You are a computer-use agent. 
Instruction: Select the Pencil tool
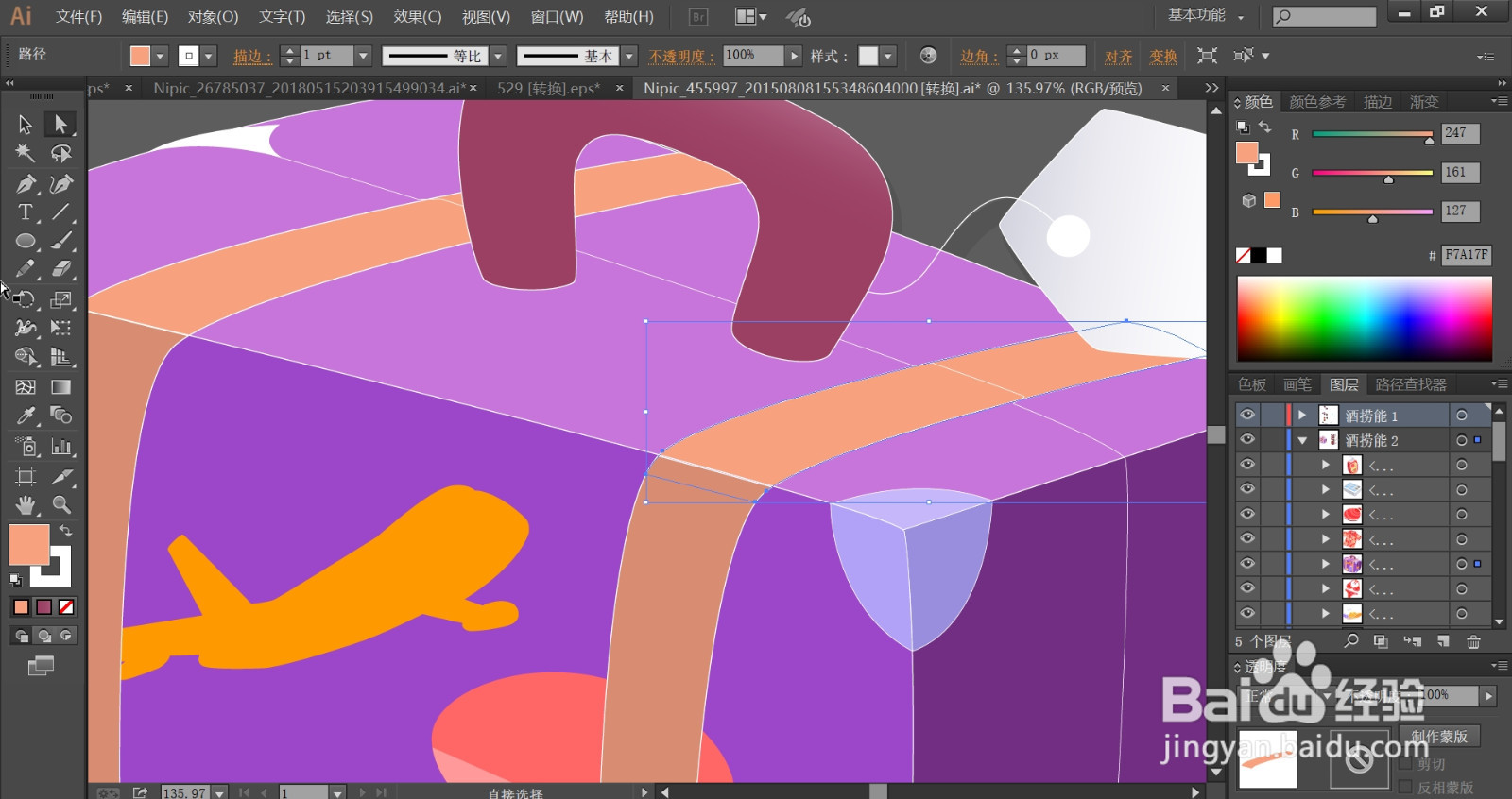(26, 269)
